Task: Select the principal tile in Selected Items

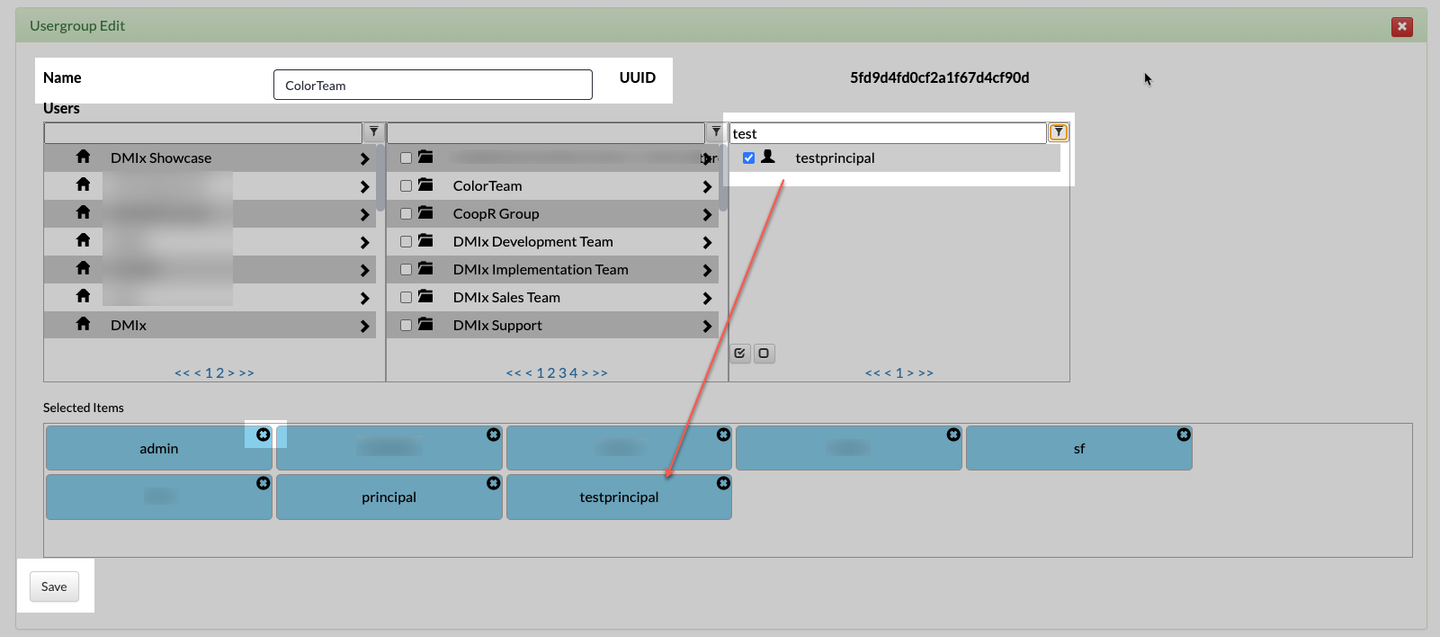Action: (x=389, y=497)
